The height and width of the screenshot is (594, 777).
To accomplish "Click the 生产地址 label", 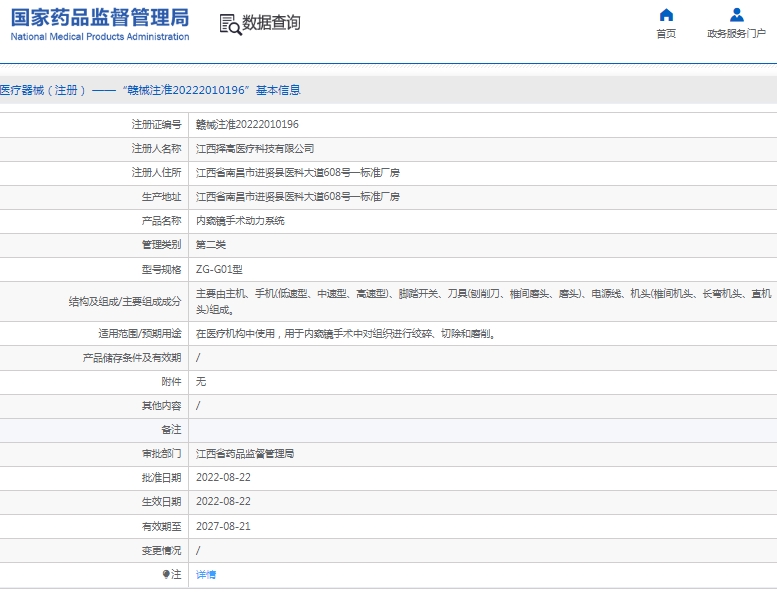I will [162, 197].
